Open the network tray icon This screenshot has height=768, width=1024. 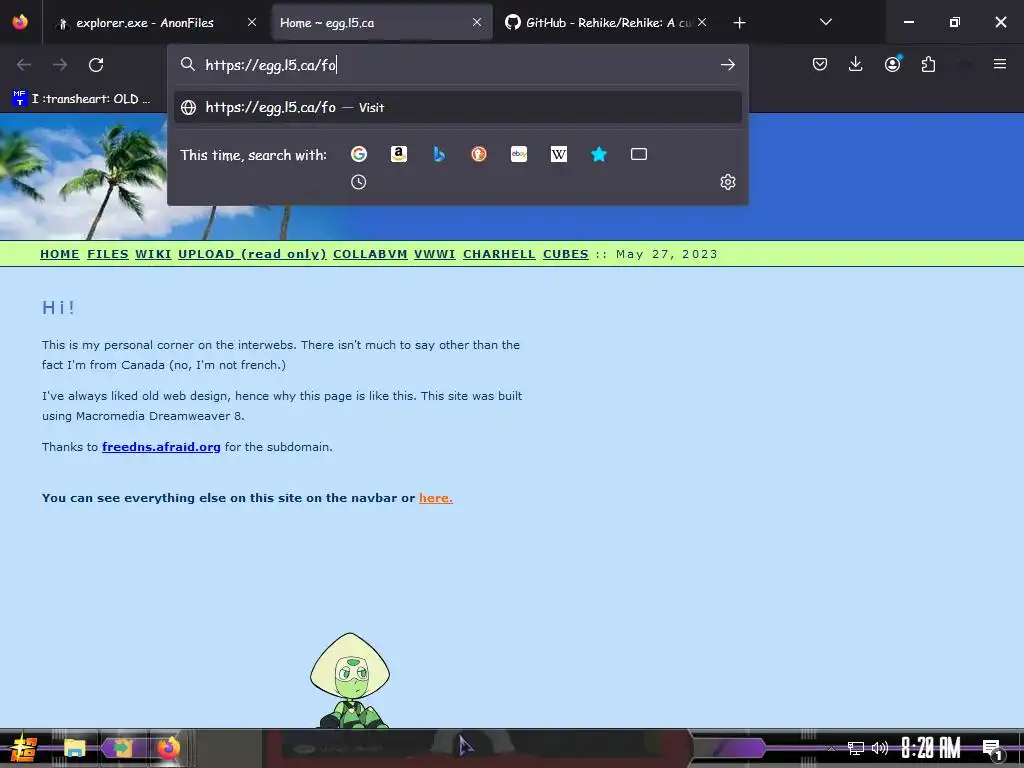pyautogui.click(x=856, y=748)
